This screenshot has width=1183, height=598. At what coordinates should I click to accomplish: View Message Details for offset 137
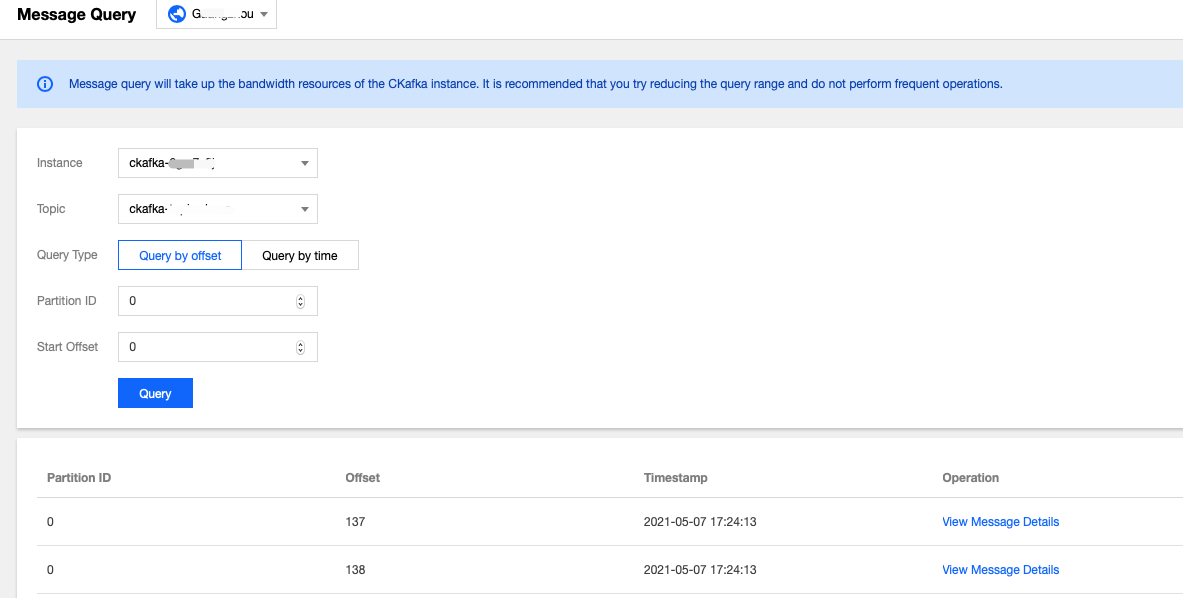tap(1000, 522)
